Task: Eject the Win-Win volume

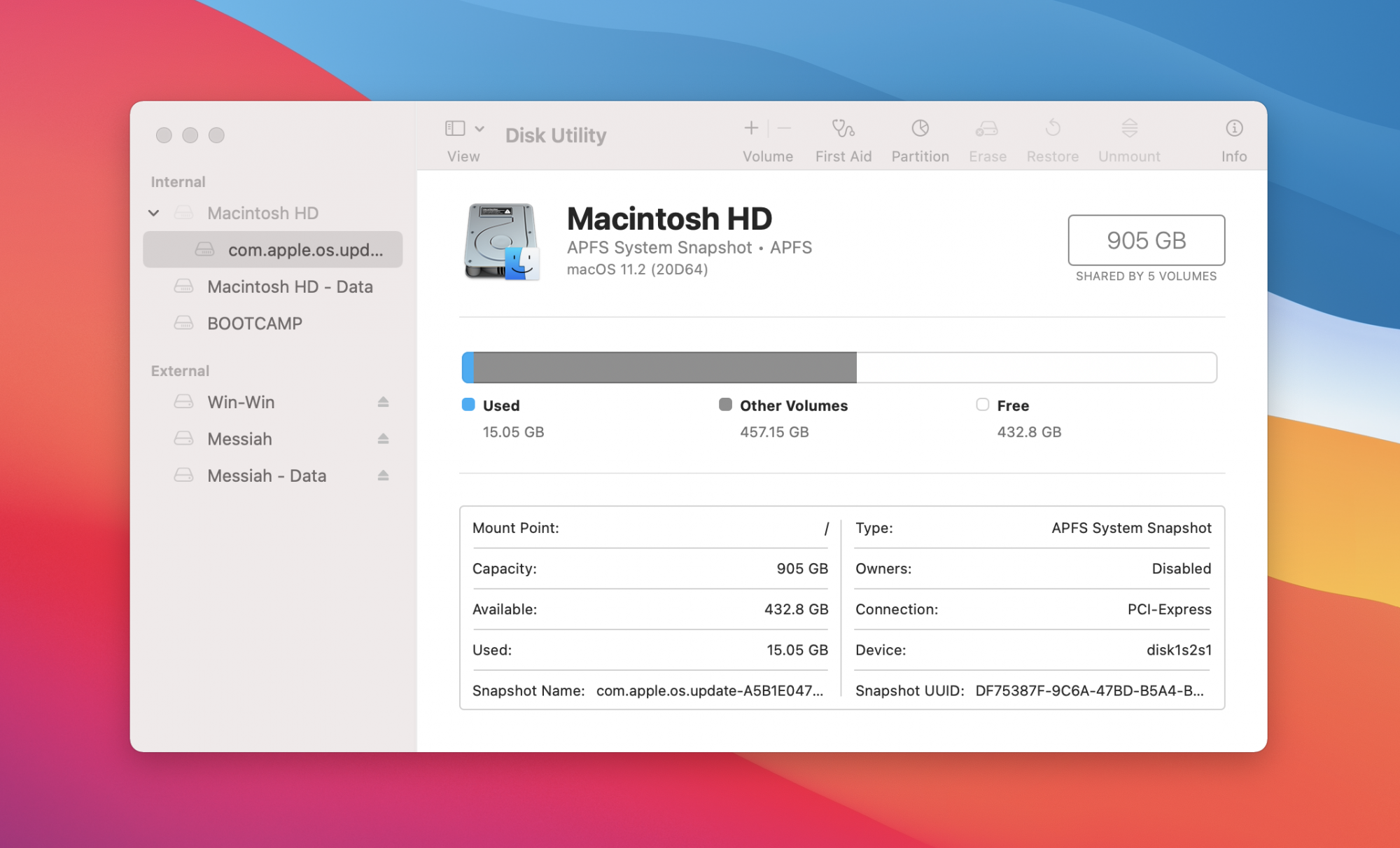Action: (383, 402)
